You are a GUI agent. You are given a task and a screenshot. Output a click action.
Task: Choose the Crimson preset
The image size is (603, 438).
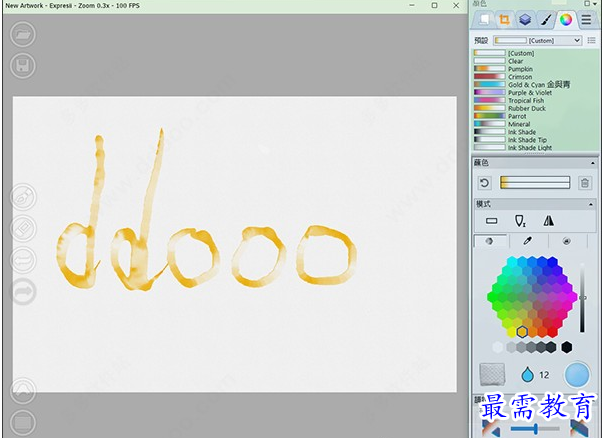click(x=503, y=77)
